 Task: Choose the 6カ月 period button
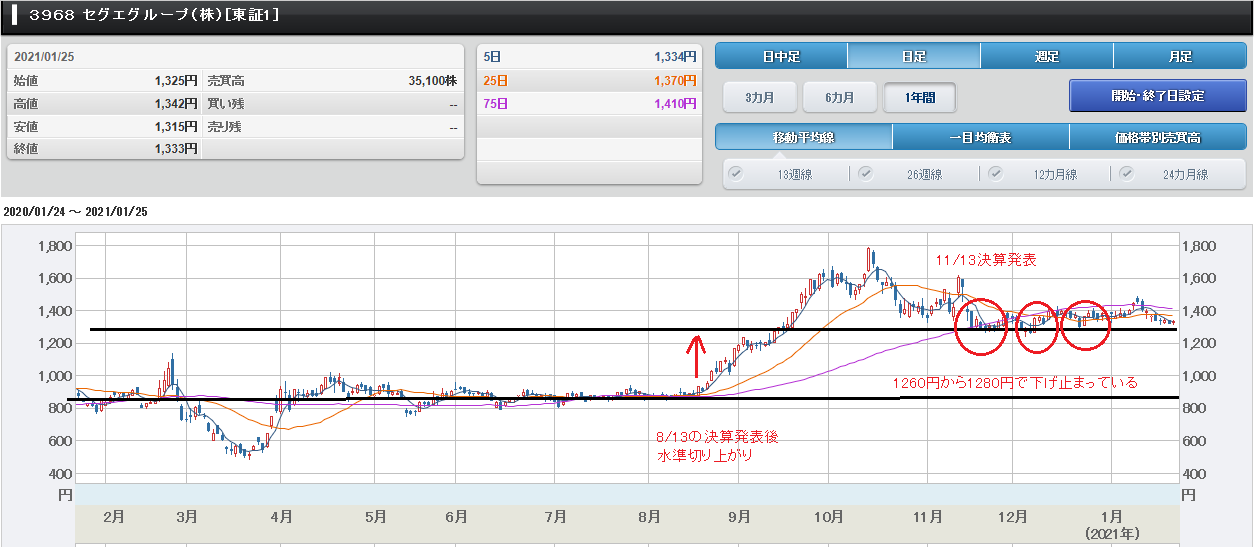(840, 97)
